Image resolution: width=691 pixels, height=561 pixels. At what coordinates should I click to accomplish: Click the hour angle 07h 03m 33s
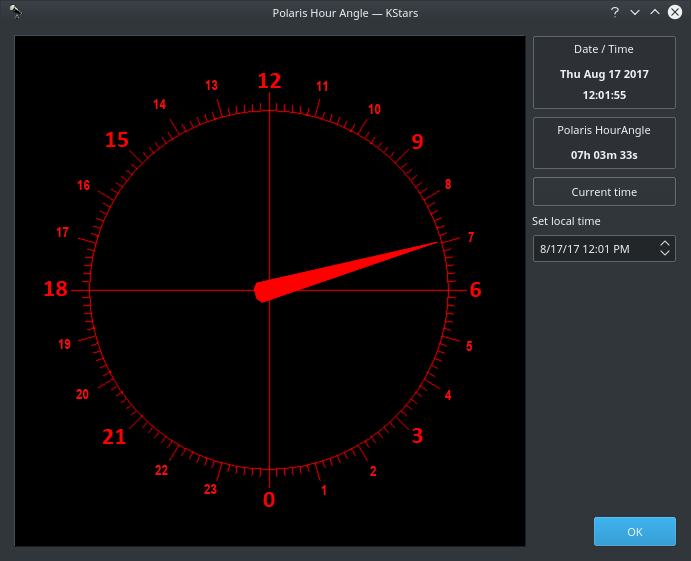[x=604, y=155]
